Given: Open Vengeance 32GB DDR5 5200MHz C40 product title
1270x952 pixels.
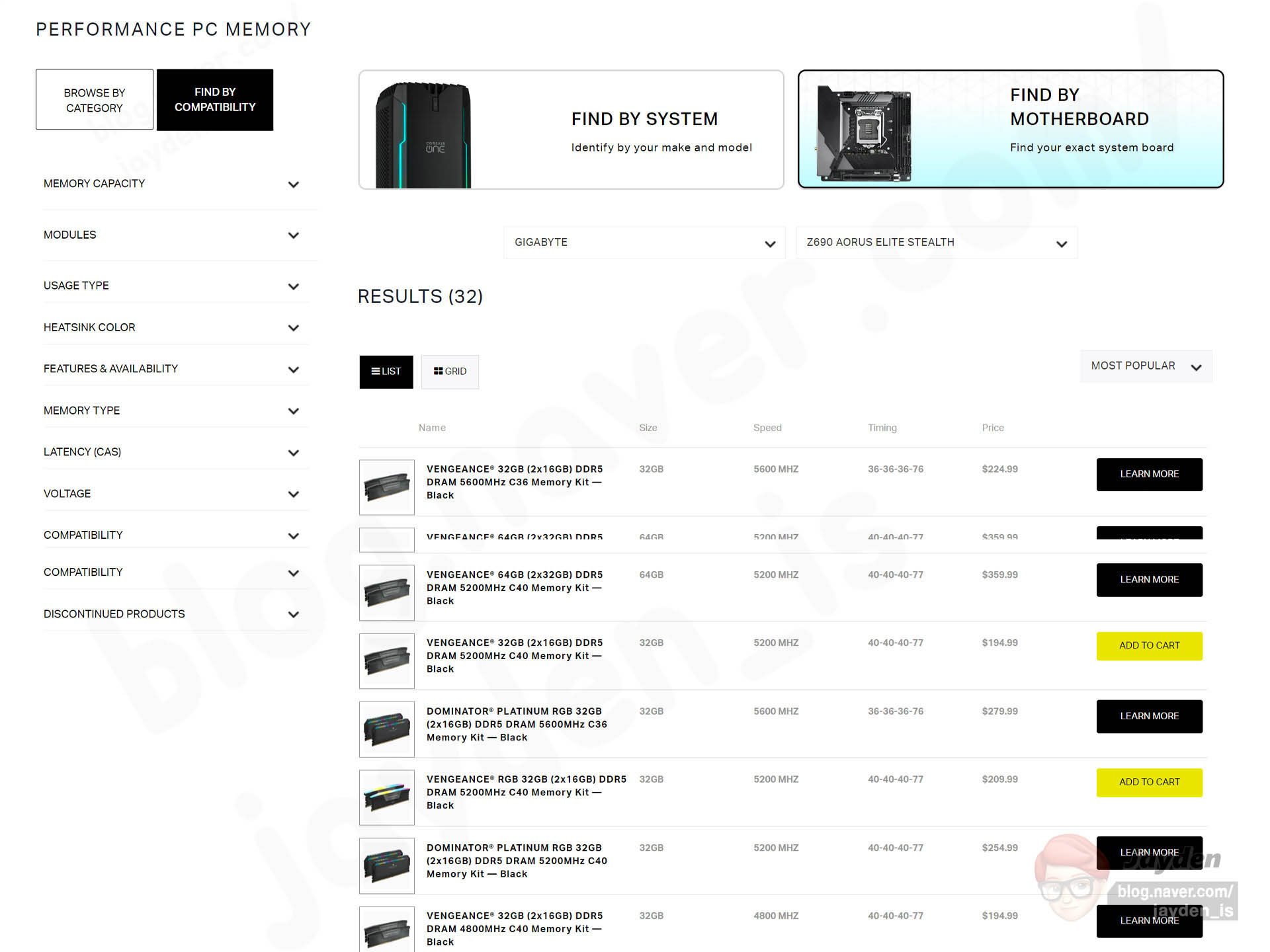Looking at the screenshot, I should pyautogui.click(x=515, y=656).
